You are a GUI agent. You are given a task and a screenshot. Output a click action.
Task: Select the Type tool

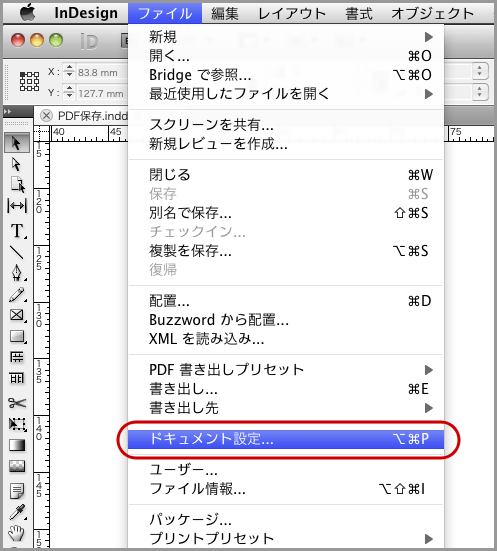click(x=17, y=231)
